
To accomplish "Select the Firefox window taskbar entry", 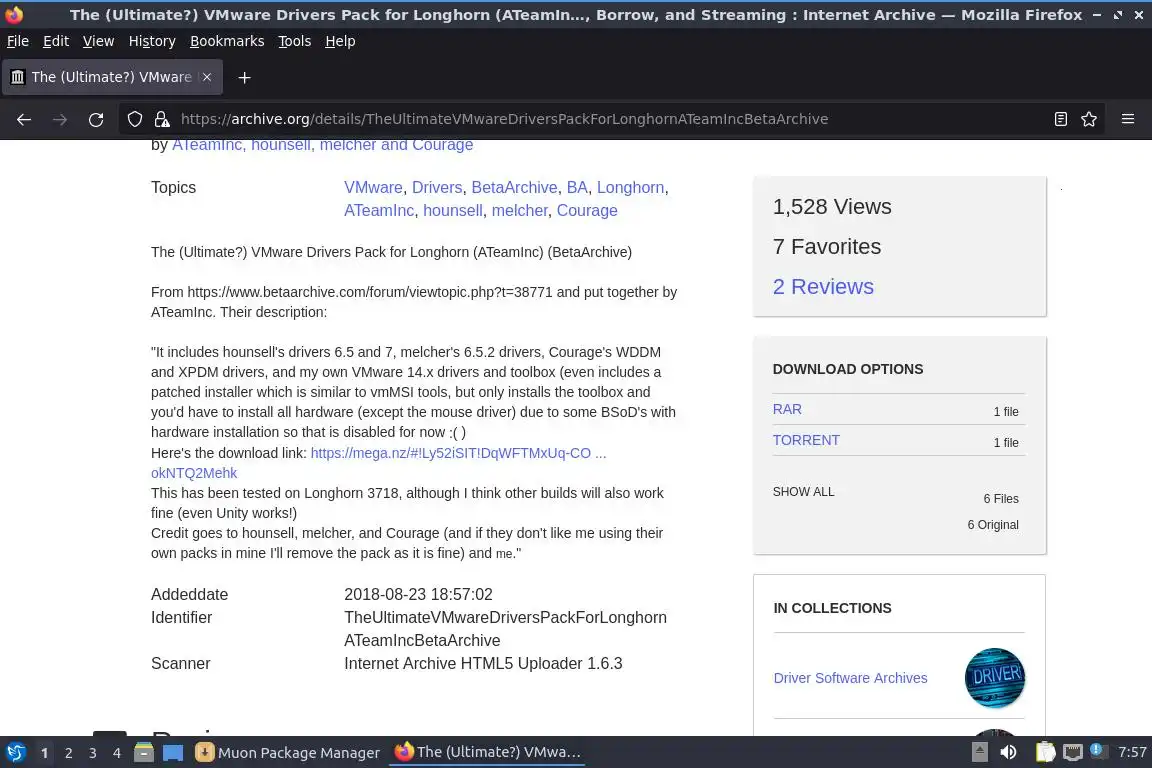I will click(x=488, y=753).
